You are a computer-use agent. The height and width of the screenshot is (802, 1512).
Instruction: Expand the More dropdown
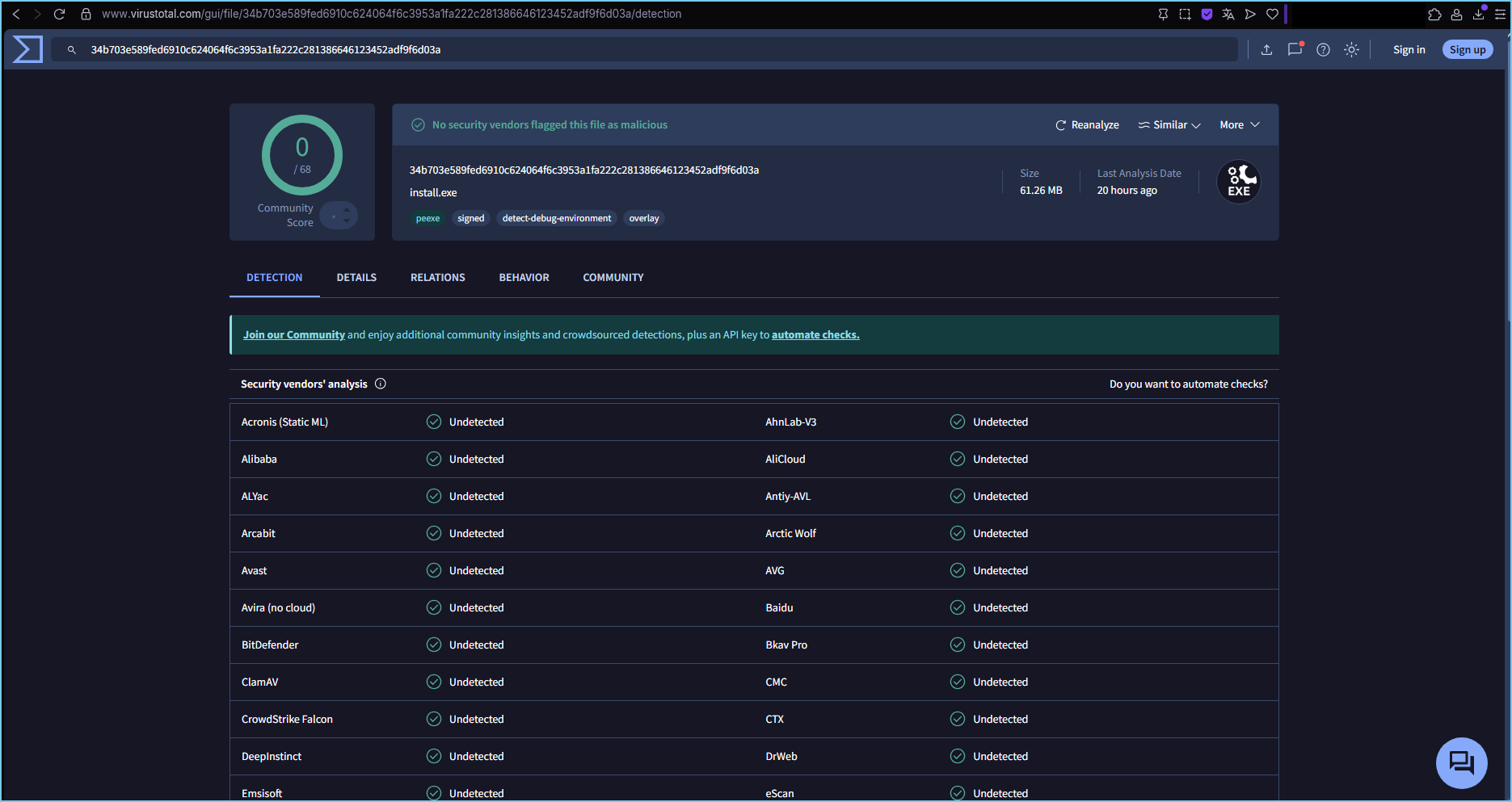tap(1240, 125)
